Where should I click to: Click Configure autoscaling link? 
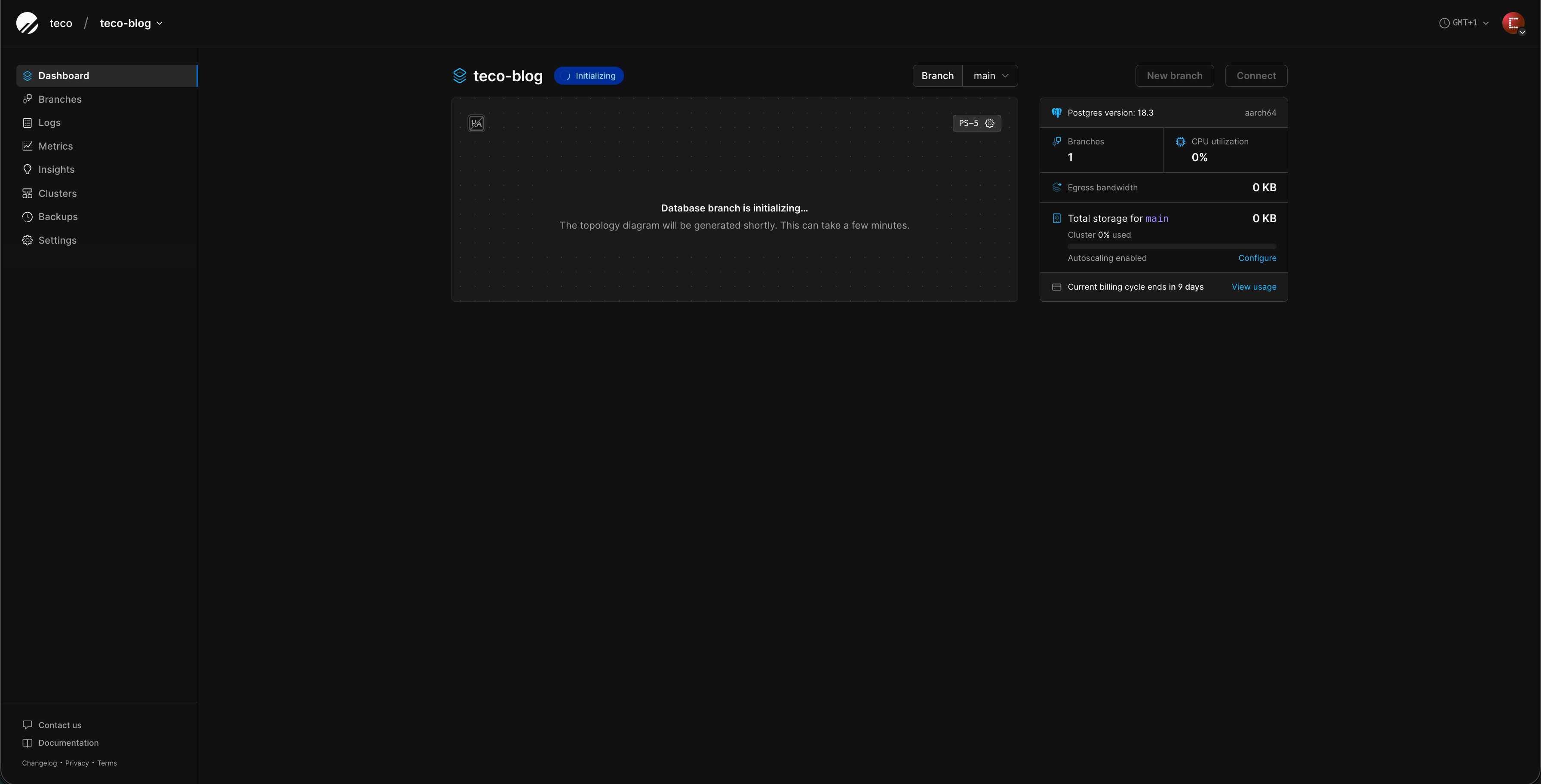coord(1257,258)
